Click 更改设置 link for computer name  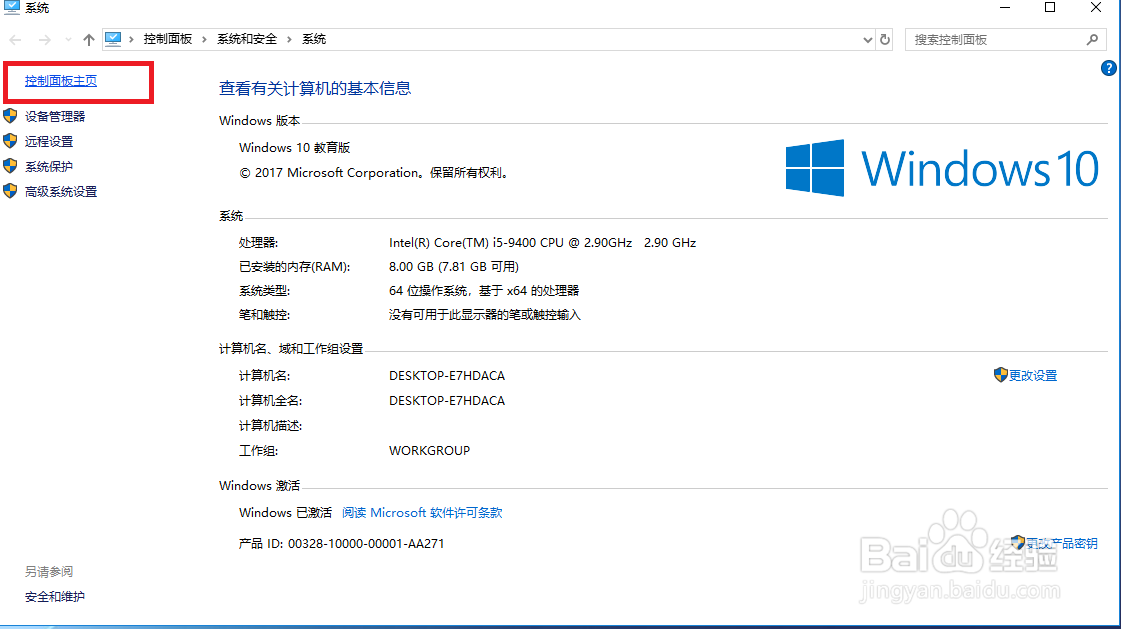[x=1032, y=375]
